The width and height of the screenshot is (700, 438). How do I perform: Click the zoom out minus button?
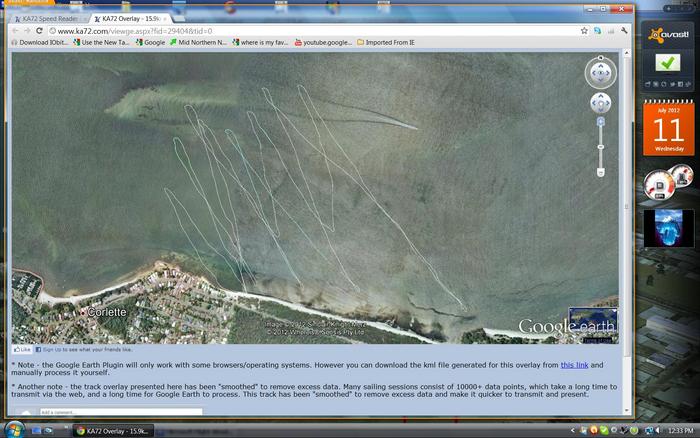pyautogui.click(x=601, y=172)
